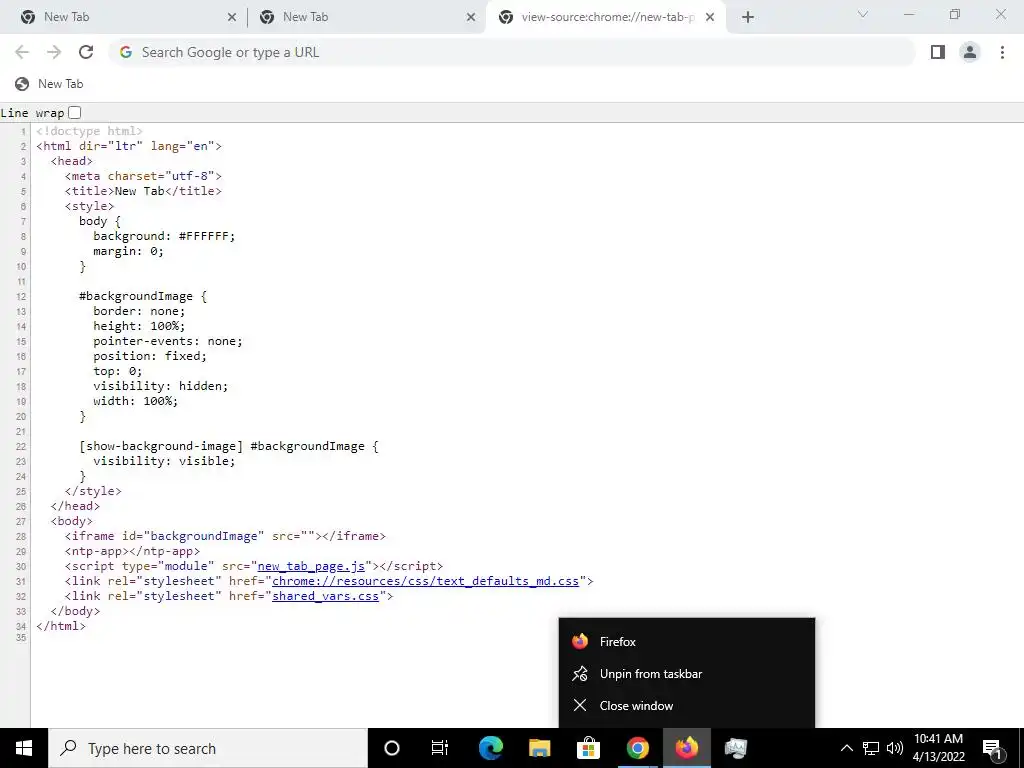Click the back navigation arrow
Viewport: 1024px width, 768px height.
coord(22,52)
